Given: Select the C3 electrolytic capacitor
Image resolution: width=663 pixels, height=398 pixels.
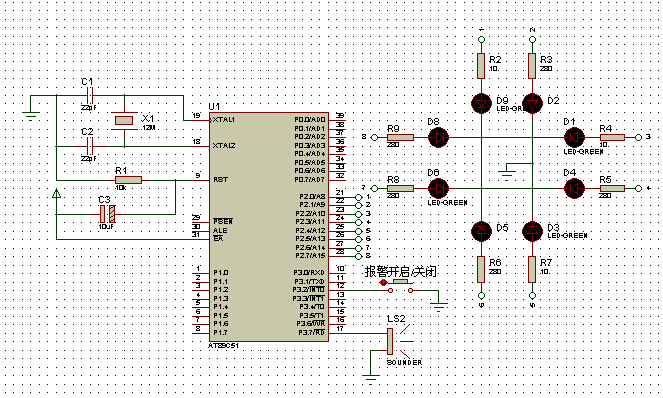Looking at the screenshot, I should click(107, 214).
